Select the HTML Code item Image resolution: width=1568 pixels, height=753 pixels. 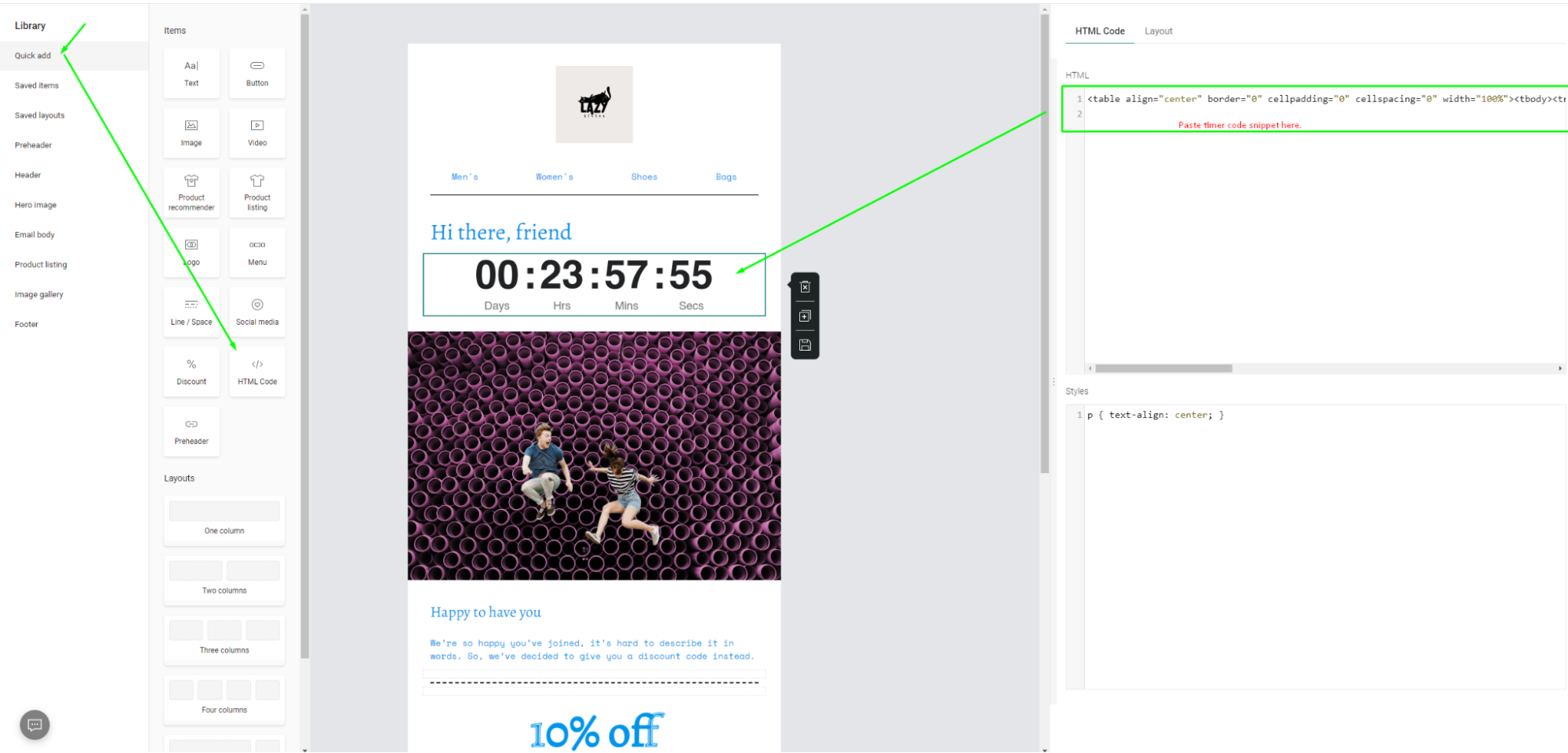[256, 371]
